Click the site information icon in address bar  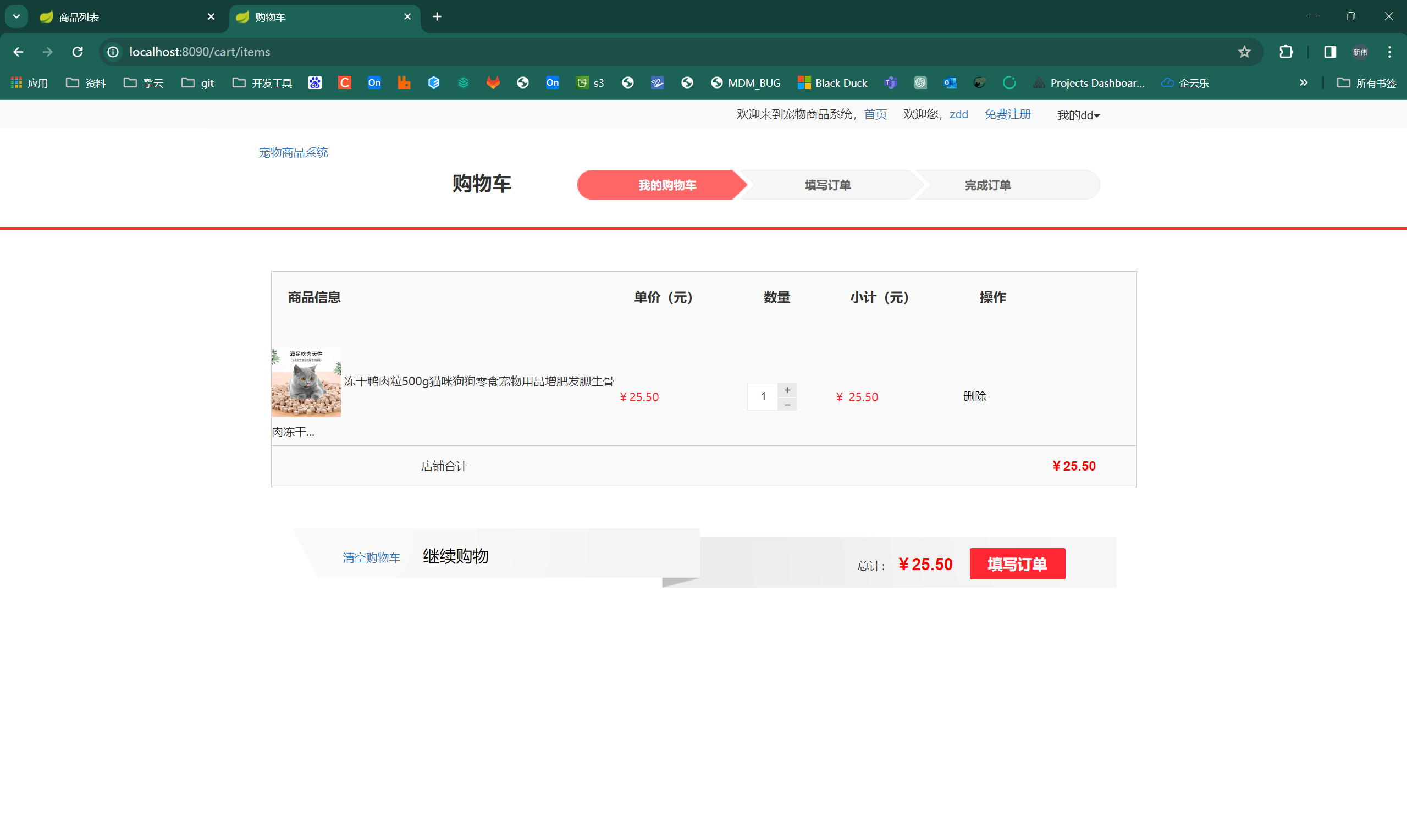[113, 52]
